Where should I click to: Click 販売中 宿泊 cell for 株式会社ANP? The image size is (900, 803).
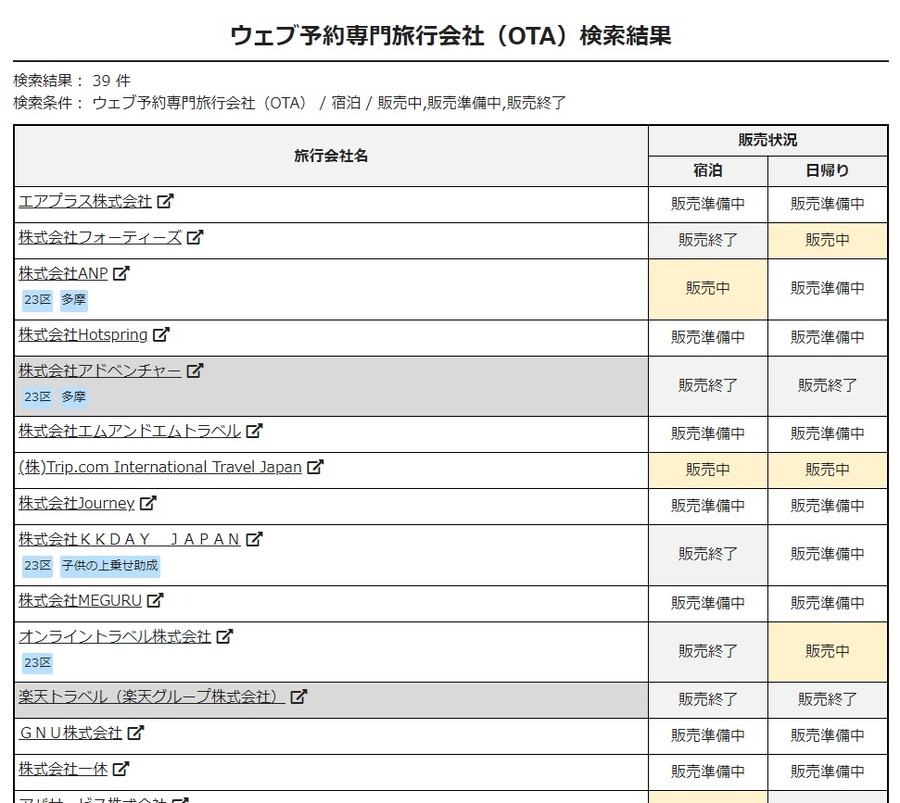[x=708, y=289]
